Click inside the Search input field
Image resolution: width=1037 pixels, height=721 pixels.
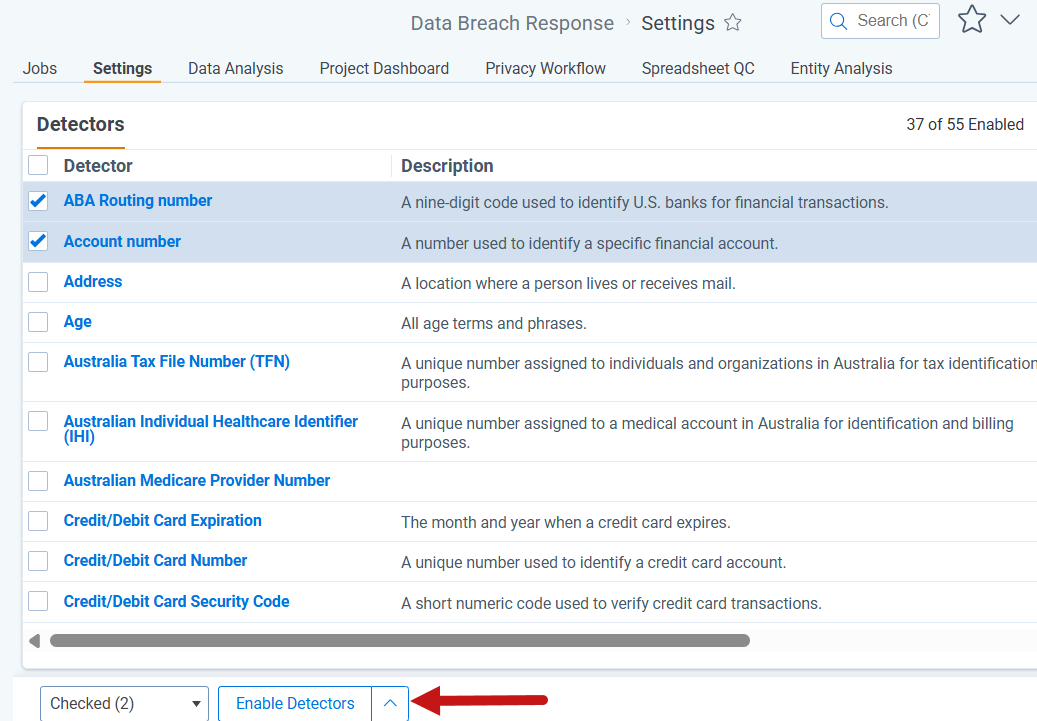click(x=893, y=21)
